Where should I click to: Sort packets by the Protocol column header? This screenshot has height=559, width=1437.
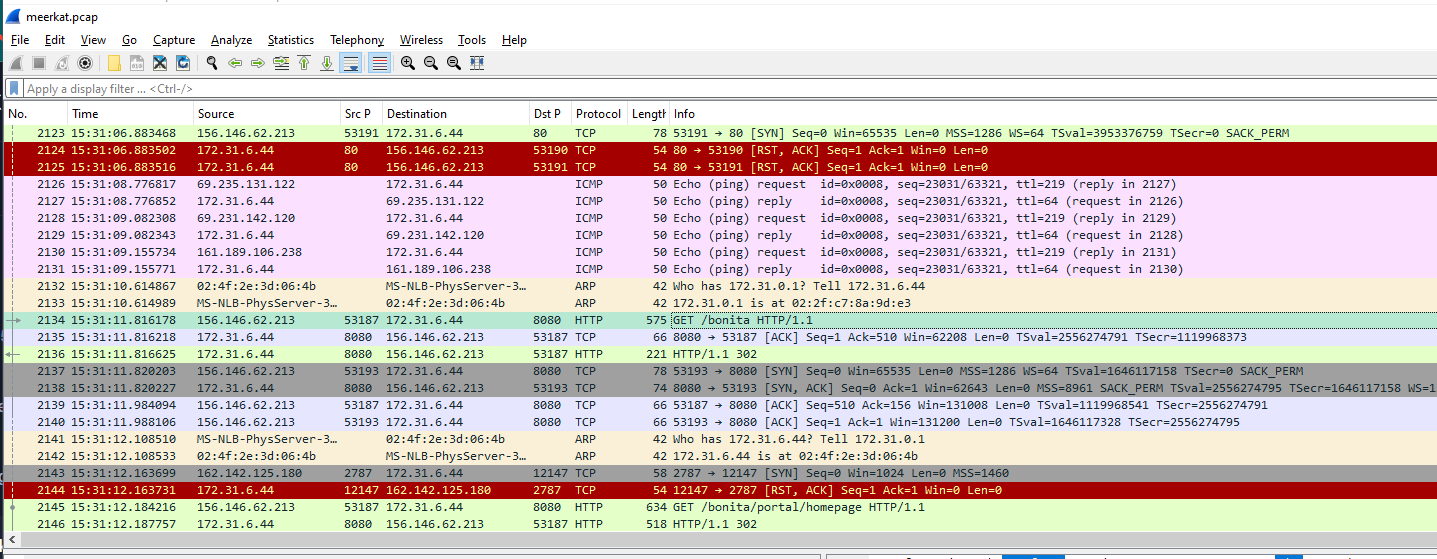coord(598,114)
